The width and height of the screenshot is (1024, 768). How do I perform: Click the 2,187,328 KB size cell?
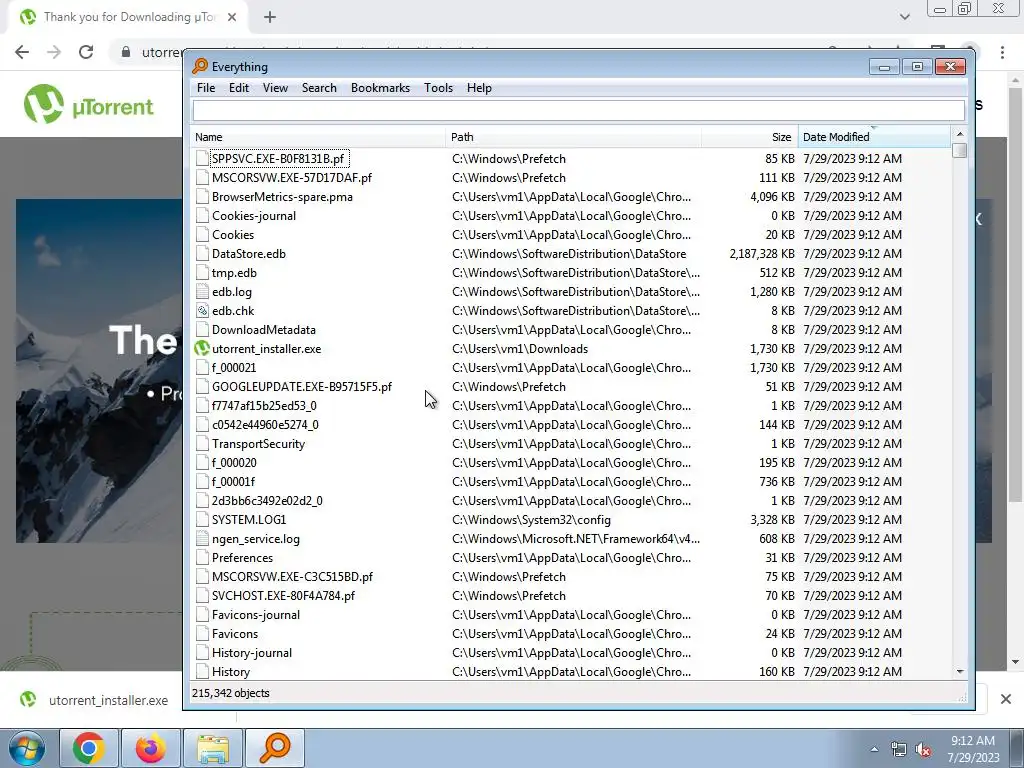tap(761, 254)
